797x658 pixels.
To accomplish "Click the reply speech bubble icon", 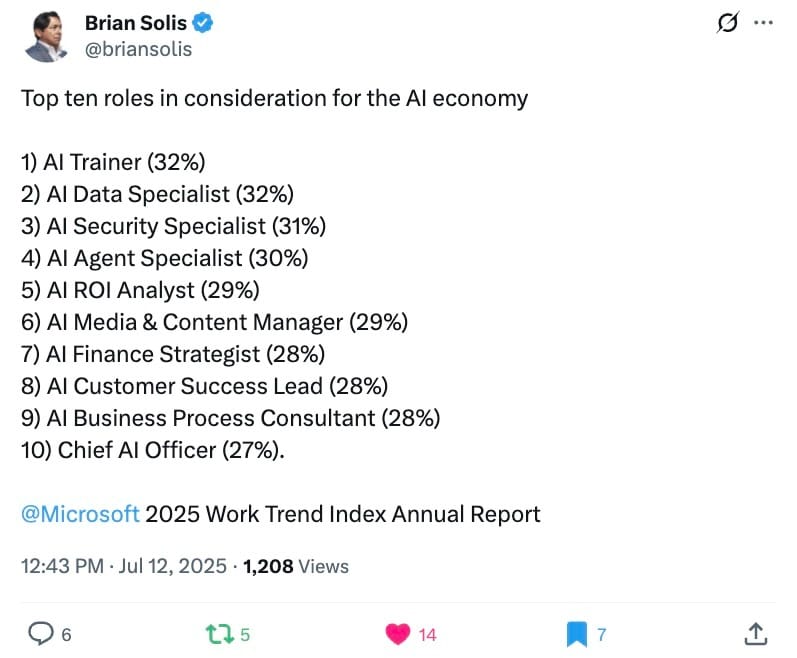I will [40, 634].
